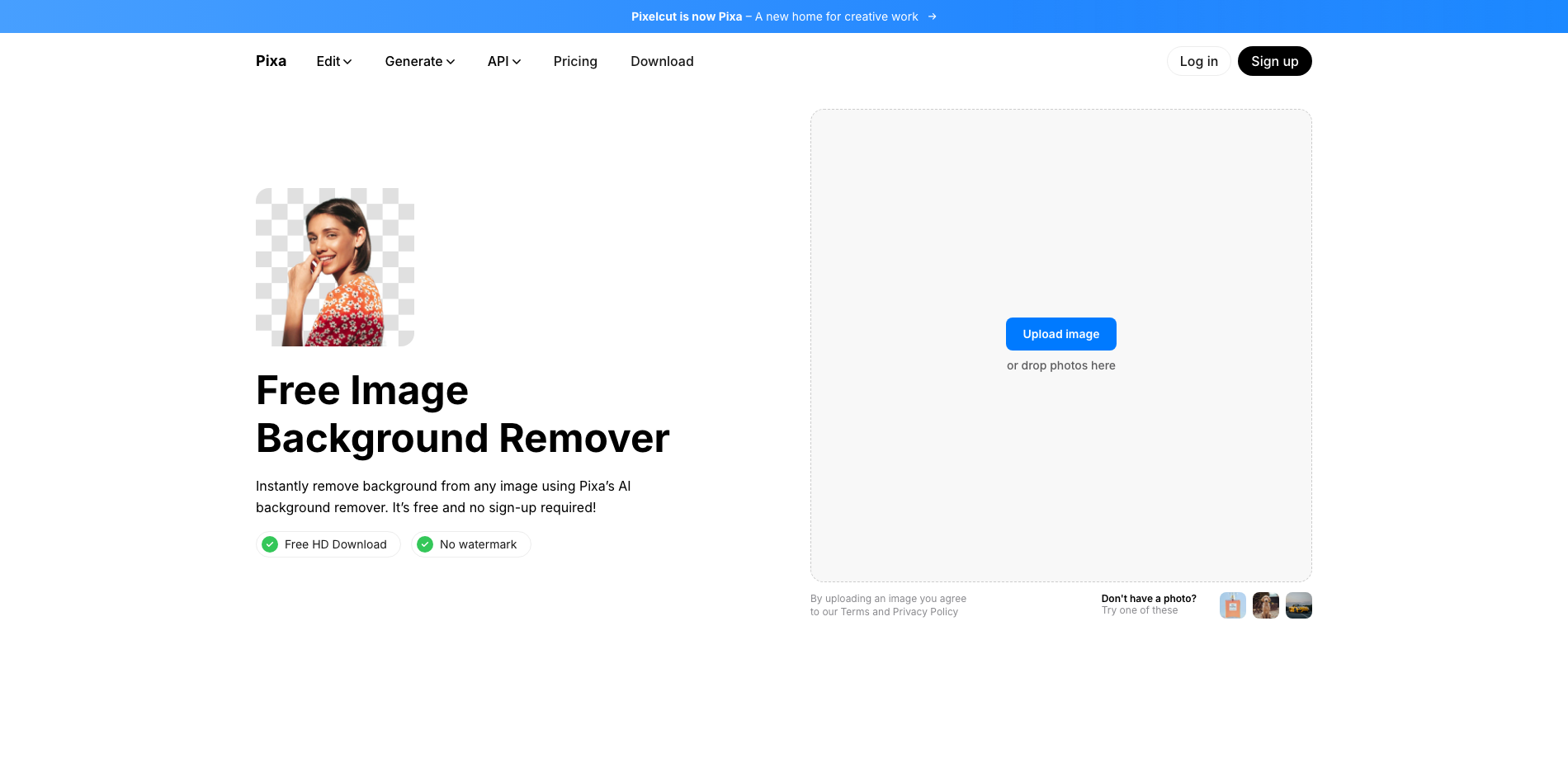Click the arrow icon in top banner
The height and width of the screenshot is (767, 1568).
pos(932,16)
